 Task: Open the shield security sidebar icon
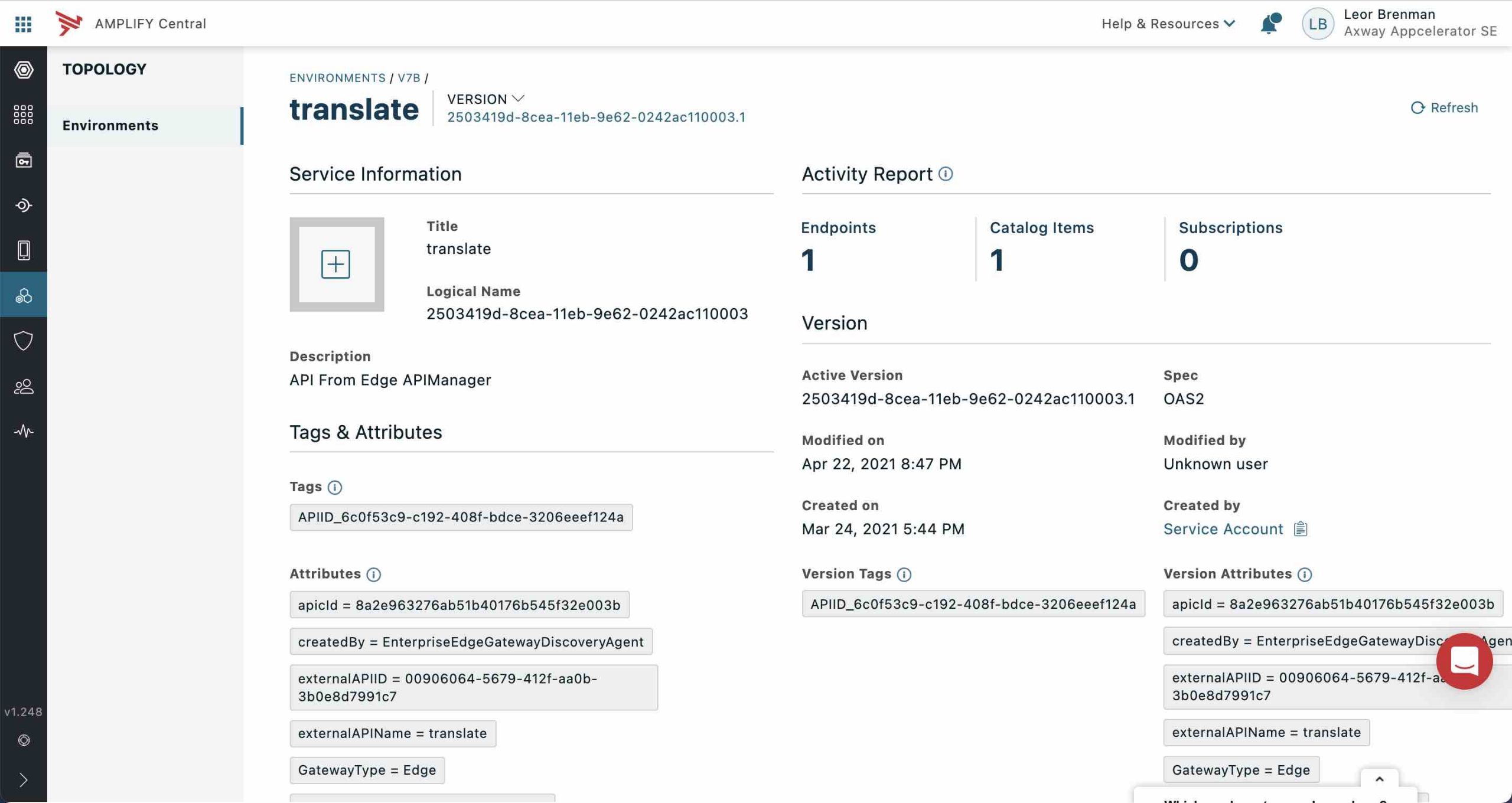24,341
